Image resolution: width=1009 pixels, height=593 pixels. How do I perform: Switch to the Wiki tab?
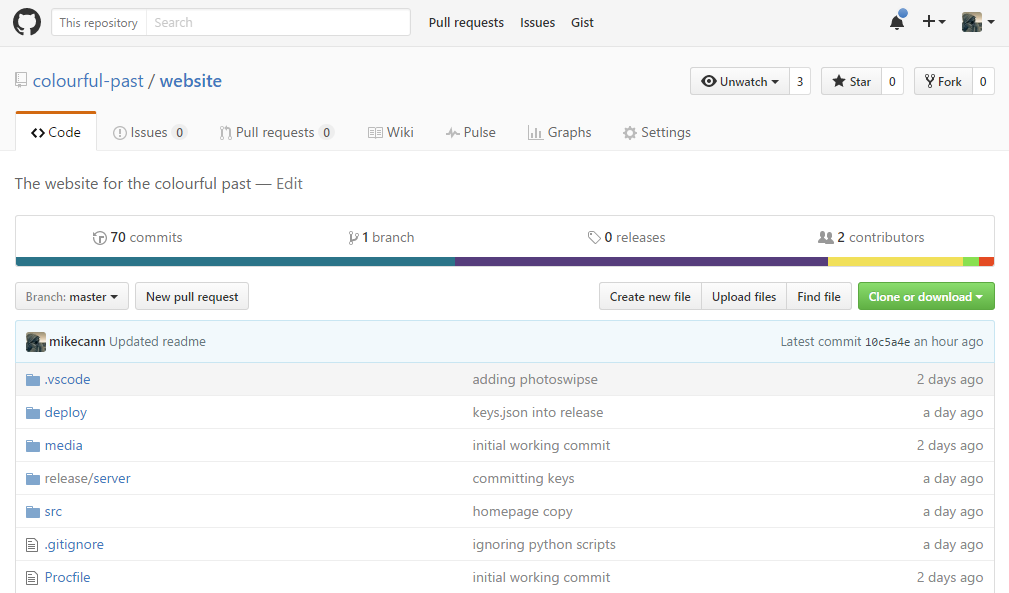(390, 133)
